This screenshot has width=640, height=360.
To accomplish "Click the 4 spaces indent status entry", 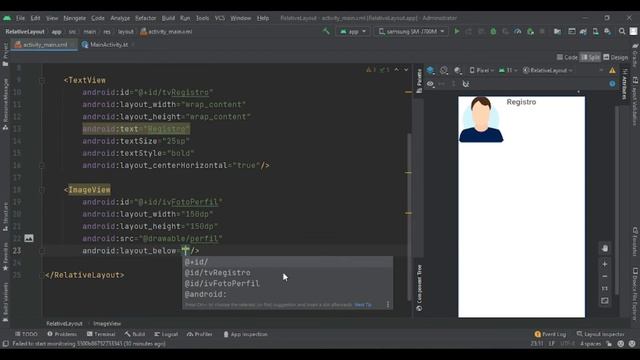I will 590,344.
